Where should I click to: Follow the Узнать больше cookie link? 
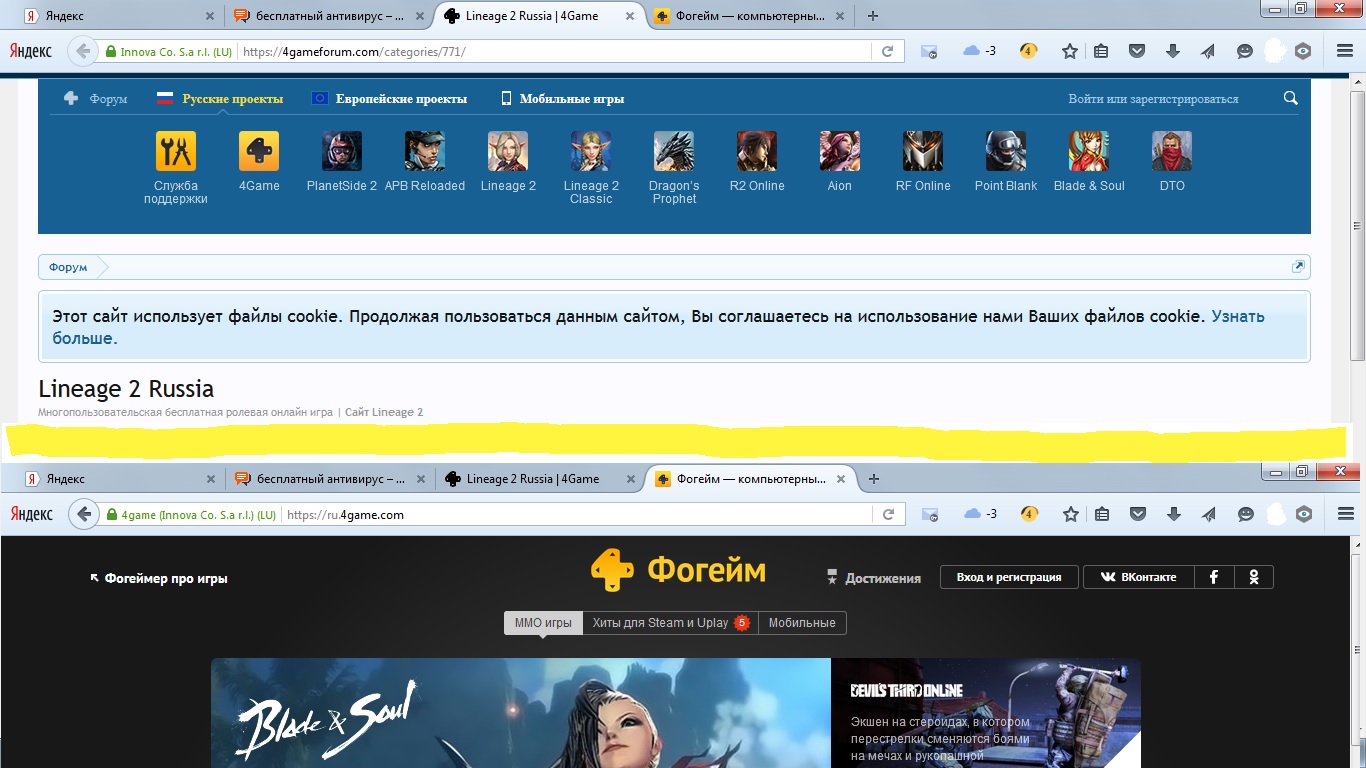pyautogui.click(x=1237, y=317)
